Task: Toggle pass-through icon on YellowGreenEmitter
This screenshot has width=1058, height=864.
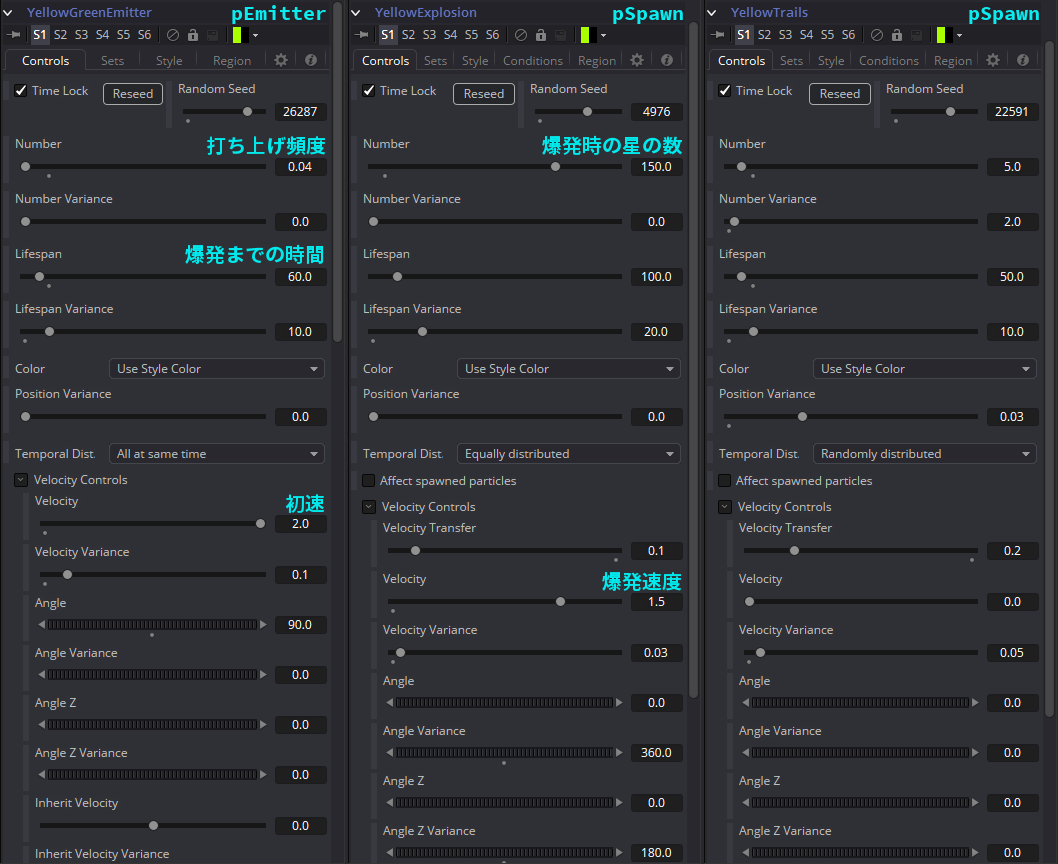Action: (x=173, y=35)
